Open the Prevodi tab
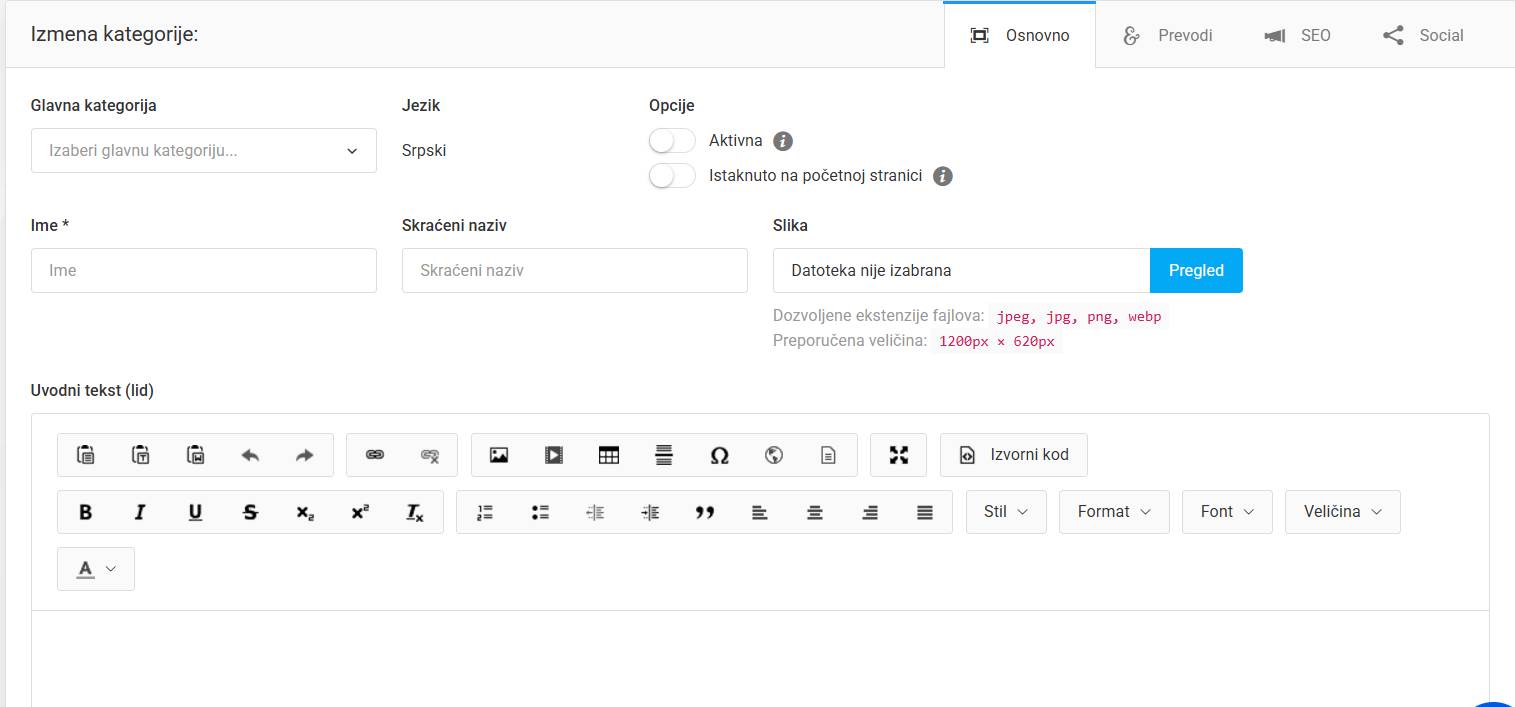The height and width of the screenshot is (707, 1515). pos(1168,36)
